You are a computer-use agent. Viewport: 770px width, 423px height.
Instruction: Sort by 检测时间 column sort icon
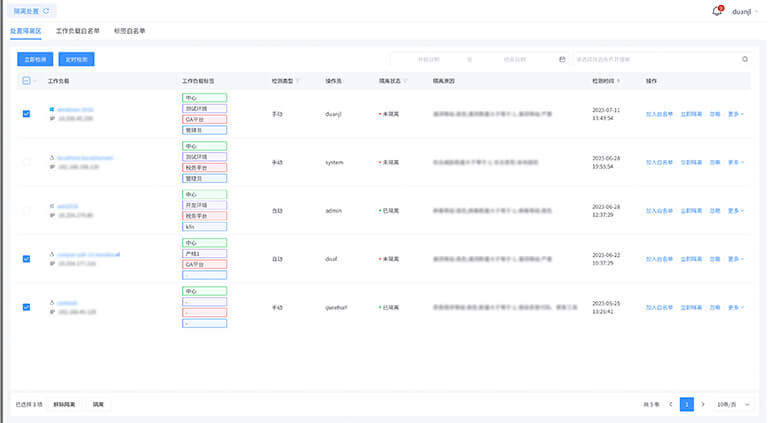(x=618, y=80)
